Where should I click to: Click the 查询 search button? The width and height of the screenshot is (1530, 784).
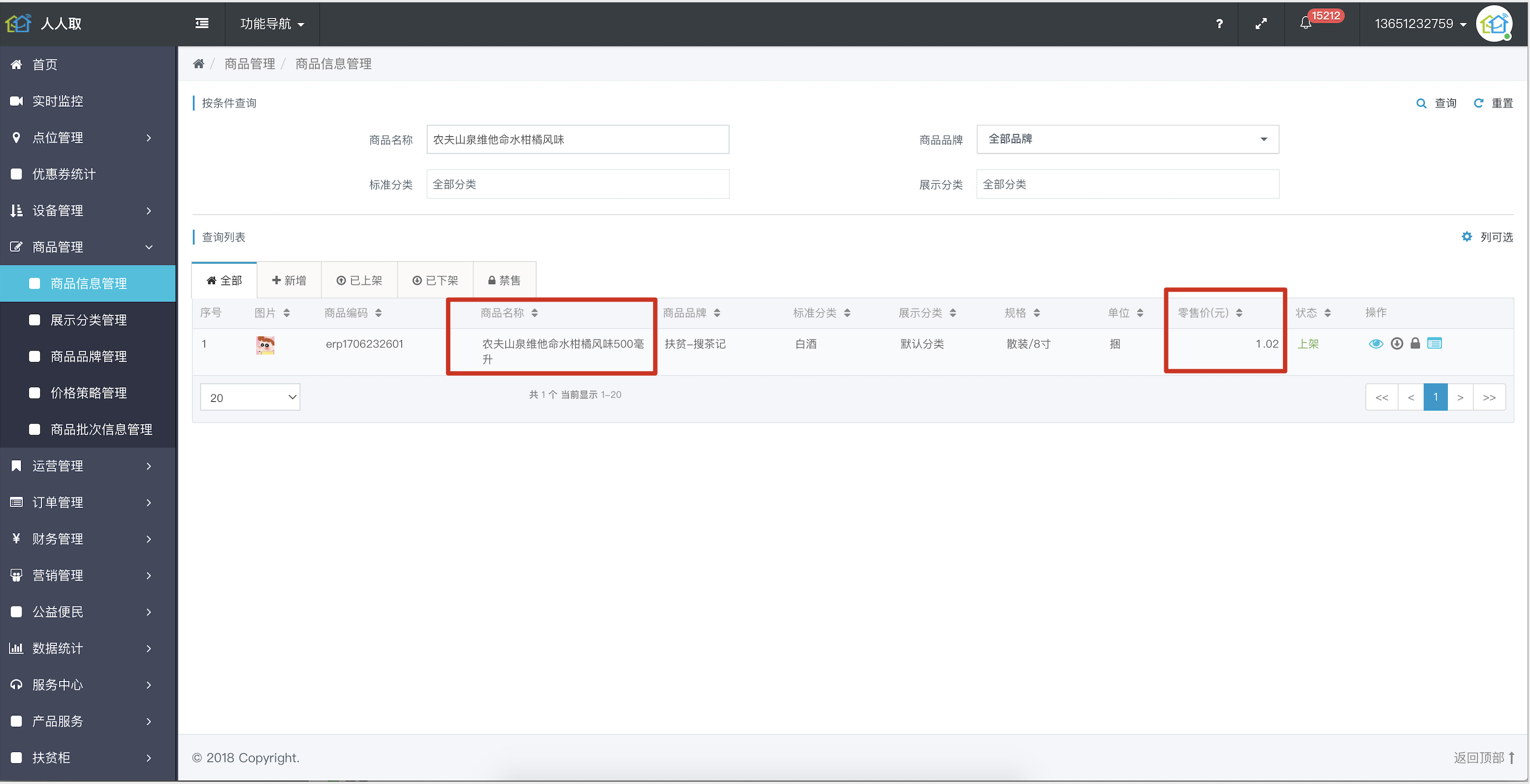[1436, 104]
